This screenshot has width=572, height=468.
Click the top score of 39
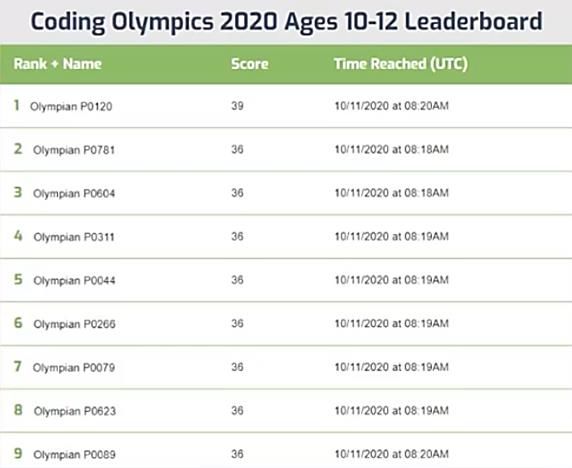pyautogui.click(x=237, y=106)
